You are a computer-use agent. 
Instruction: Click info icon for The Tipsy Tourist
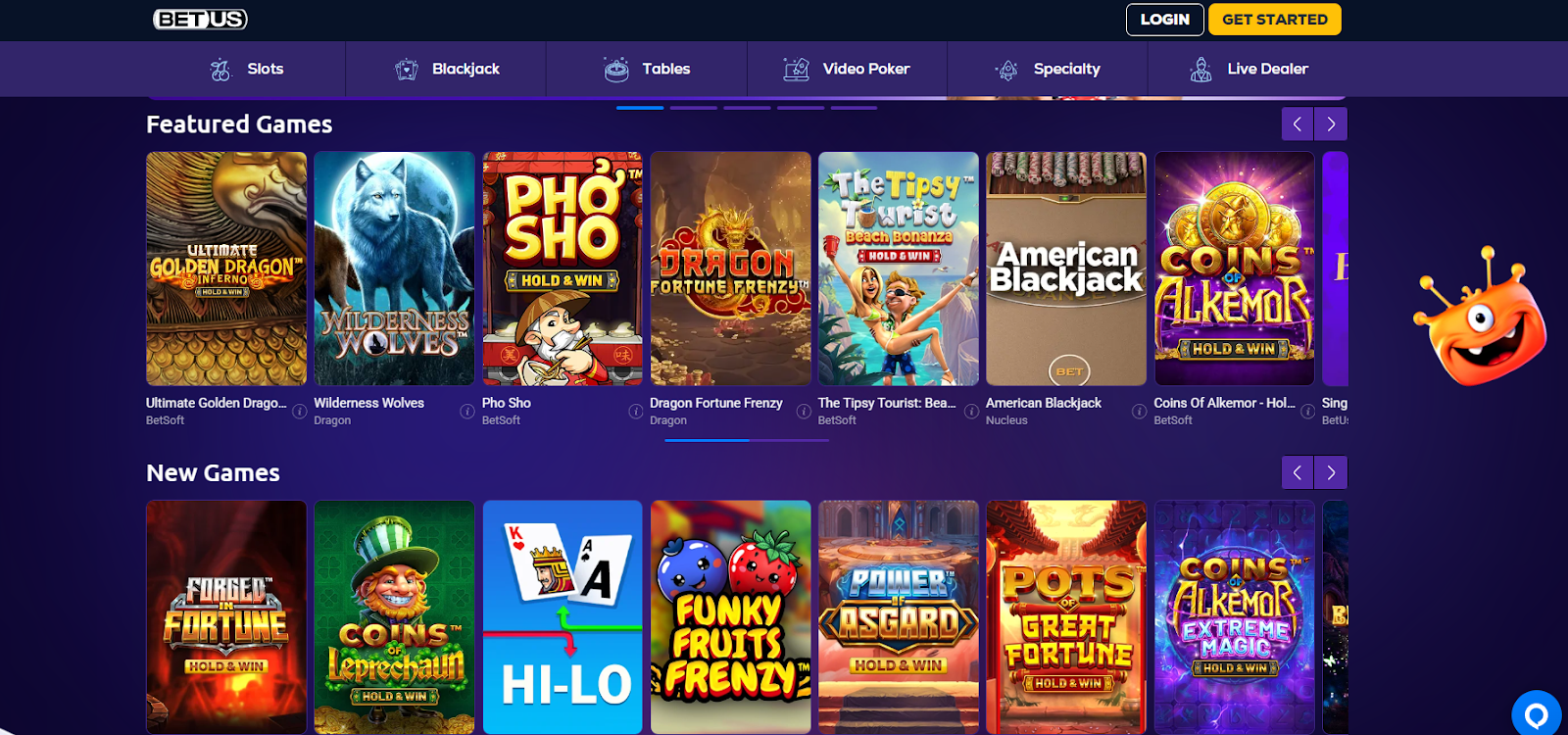971,412
